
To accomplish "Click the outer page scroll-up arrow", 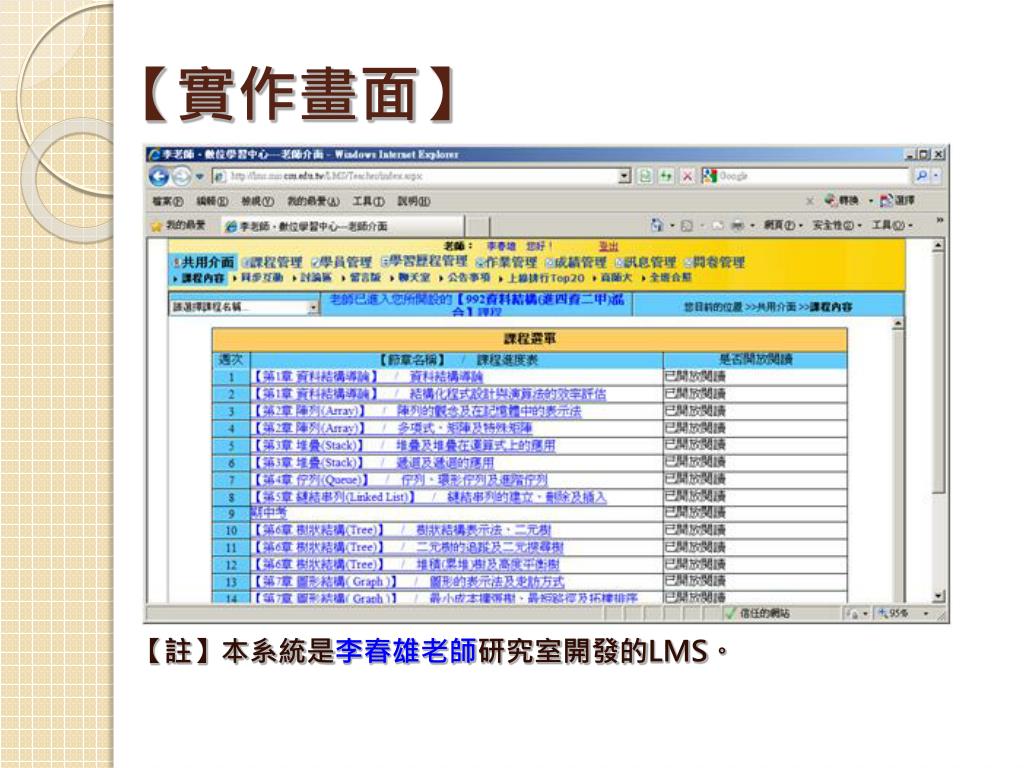I will (x=938, y=246).
